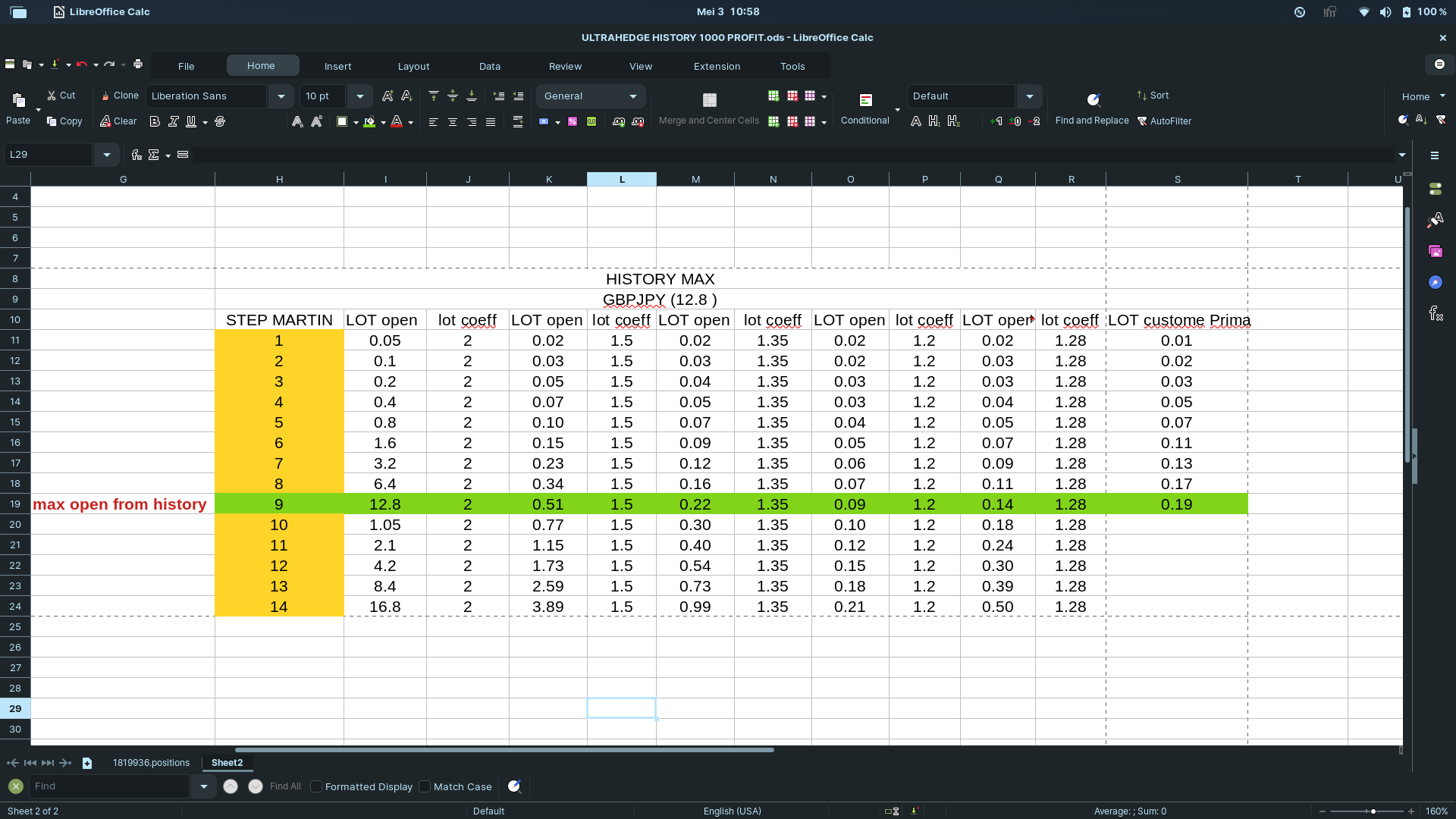Center cell content vertically
This screenshot has width=1456, height=819.
[x=453, y=96]
